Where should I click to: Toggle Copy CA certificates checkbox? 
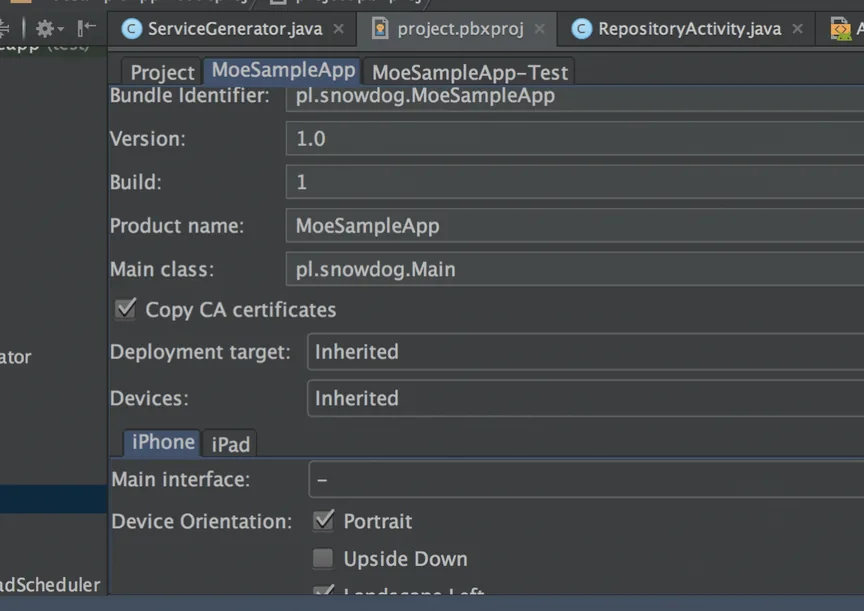(126, 309)
